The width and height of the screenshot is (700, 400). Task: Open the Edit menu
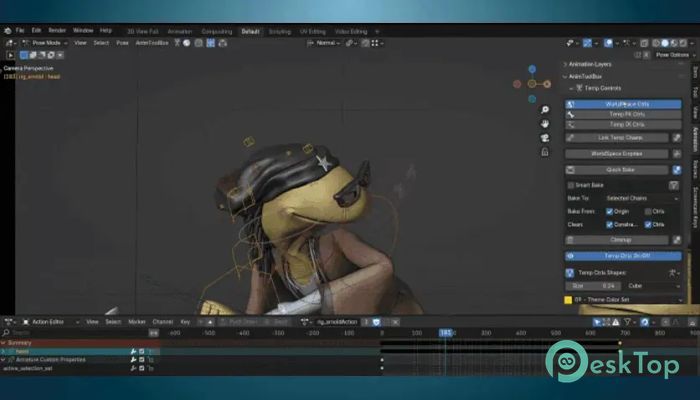(36, 30)
